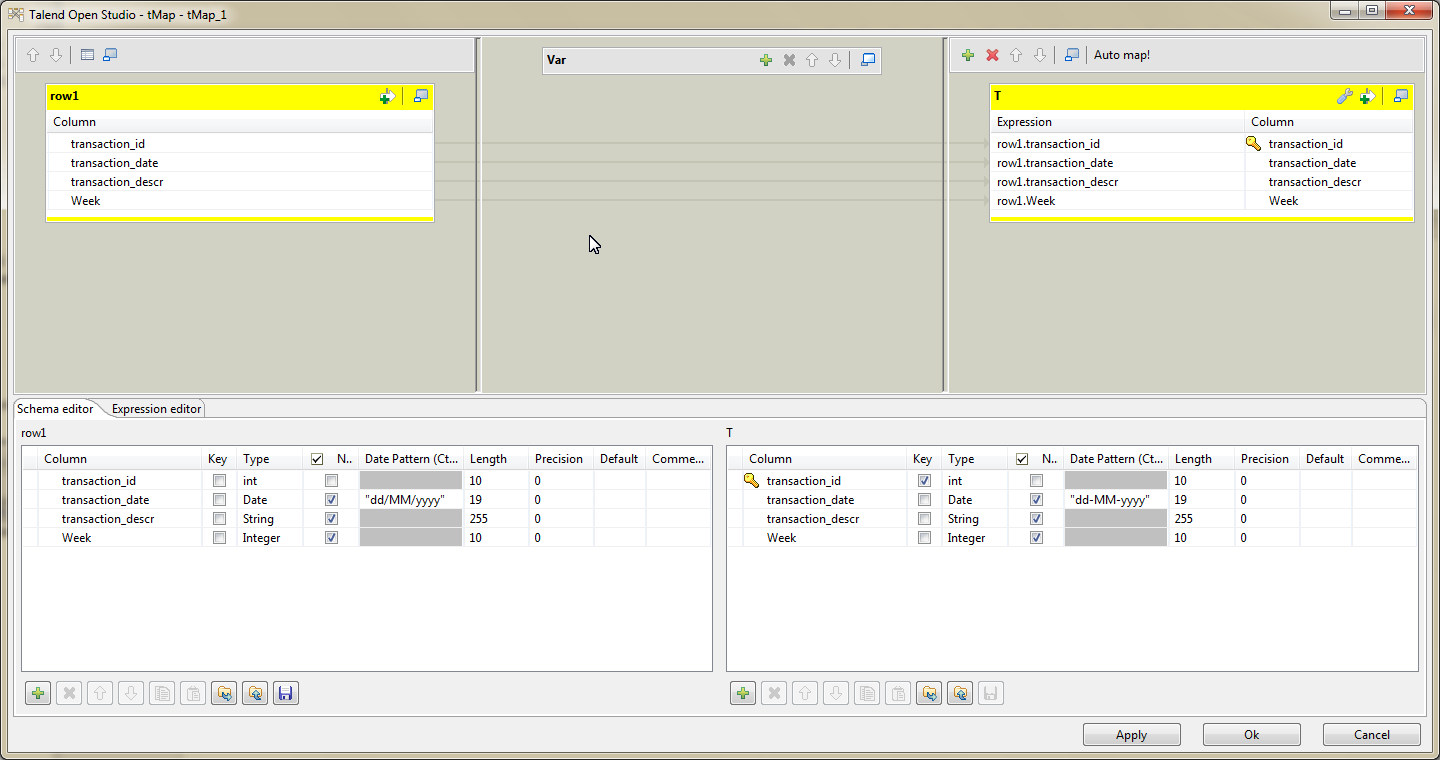Select the Schema editor tab
This screenshot has height=760, width=1440.
55,408
